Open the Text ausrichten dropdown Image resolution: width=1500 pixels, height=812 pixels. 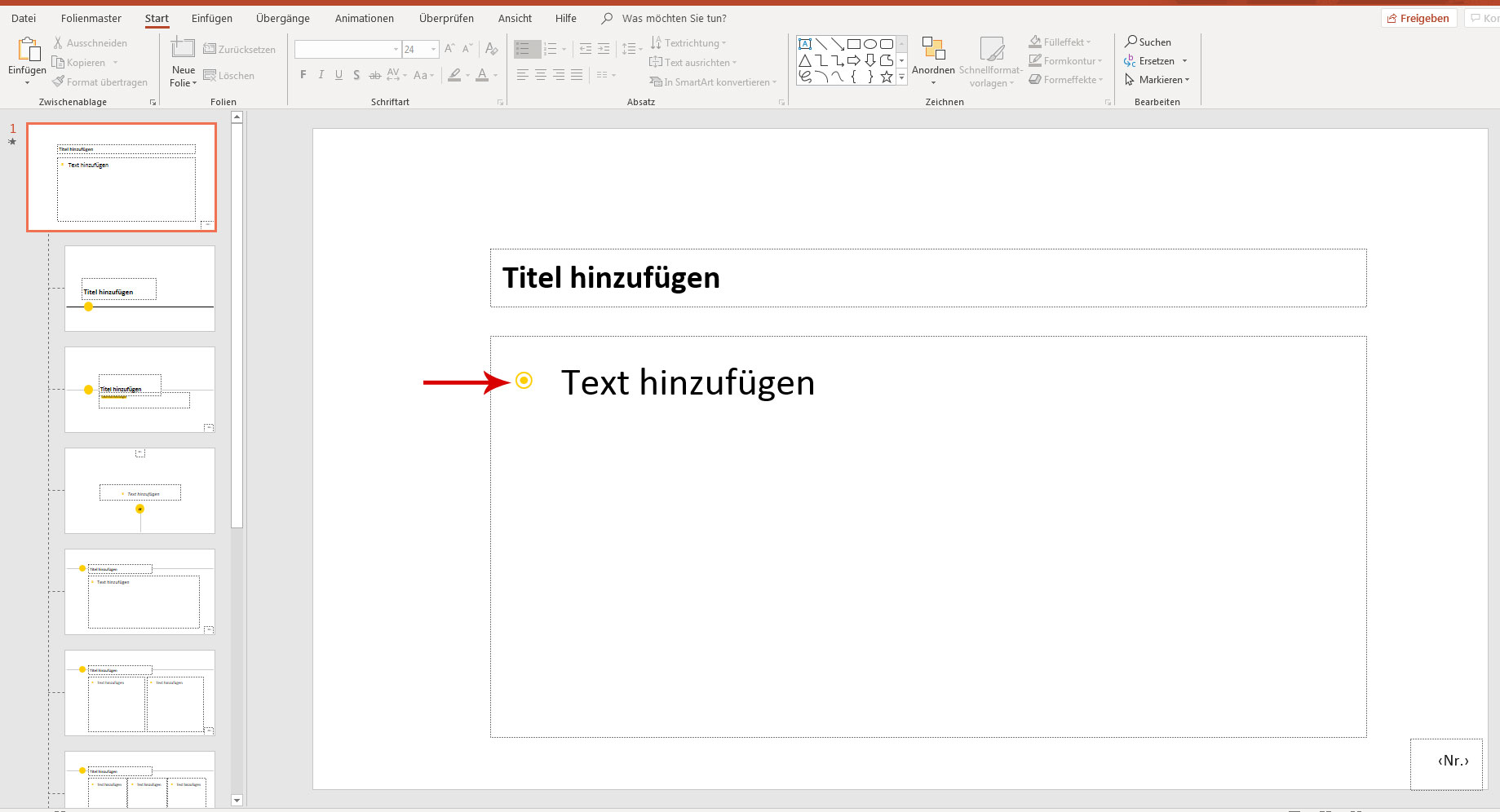pyautogui.click(x=693, y=63)
